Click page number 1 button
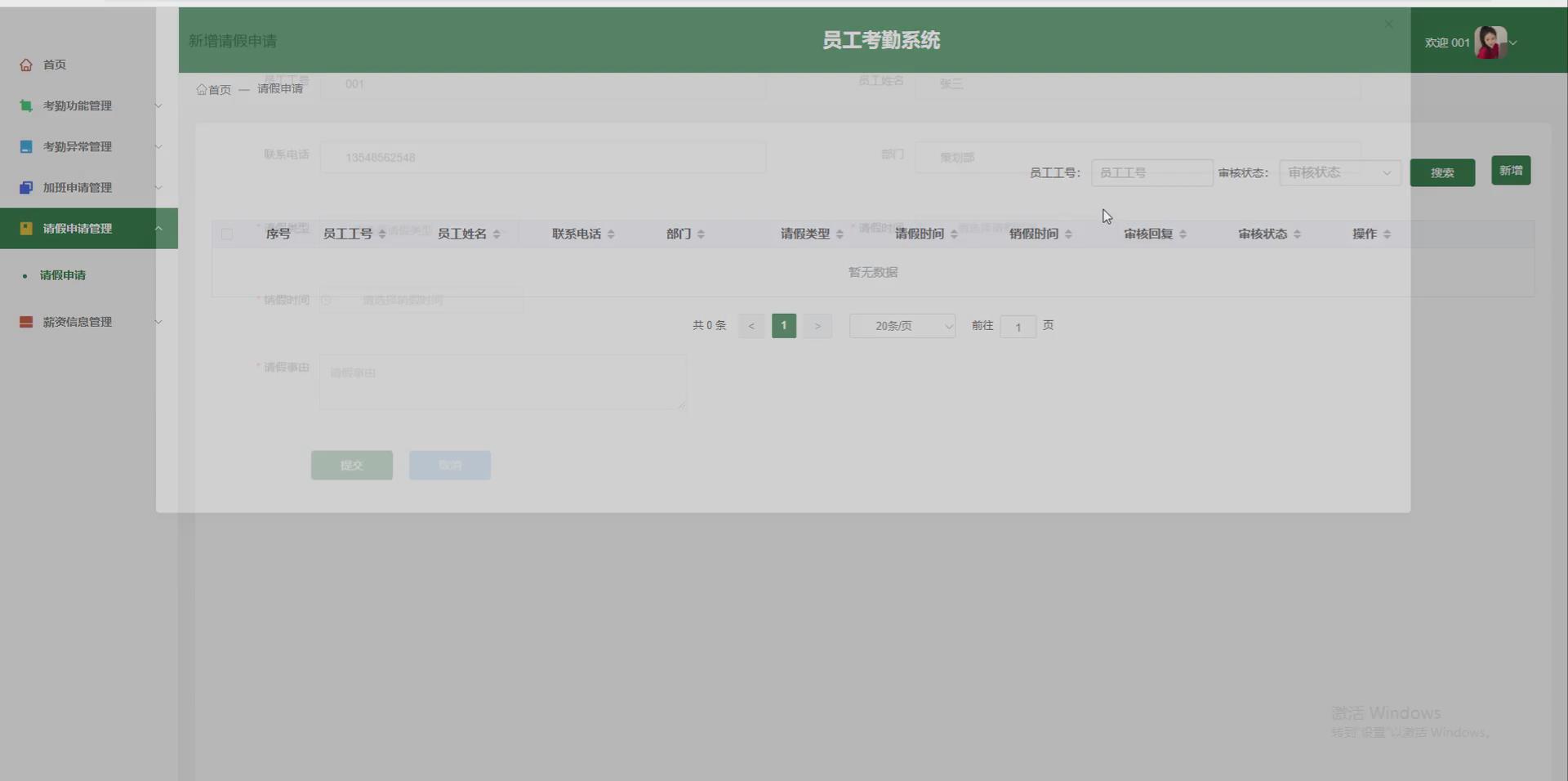This screenshot has width=1568, height=781. coord(784,325)
